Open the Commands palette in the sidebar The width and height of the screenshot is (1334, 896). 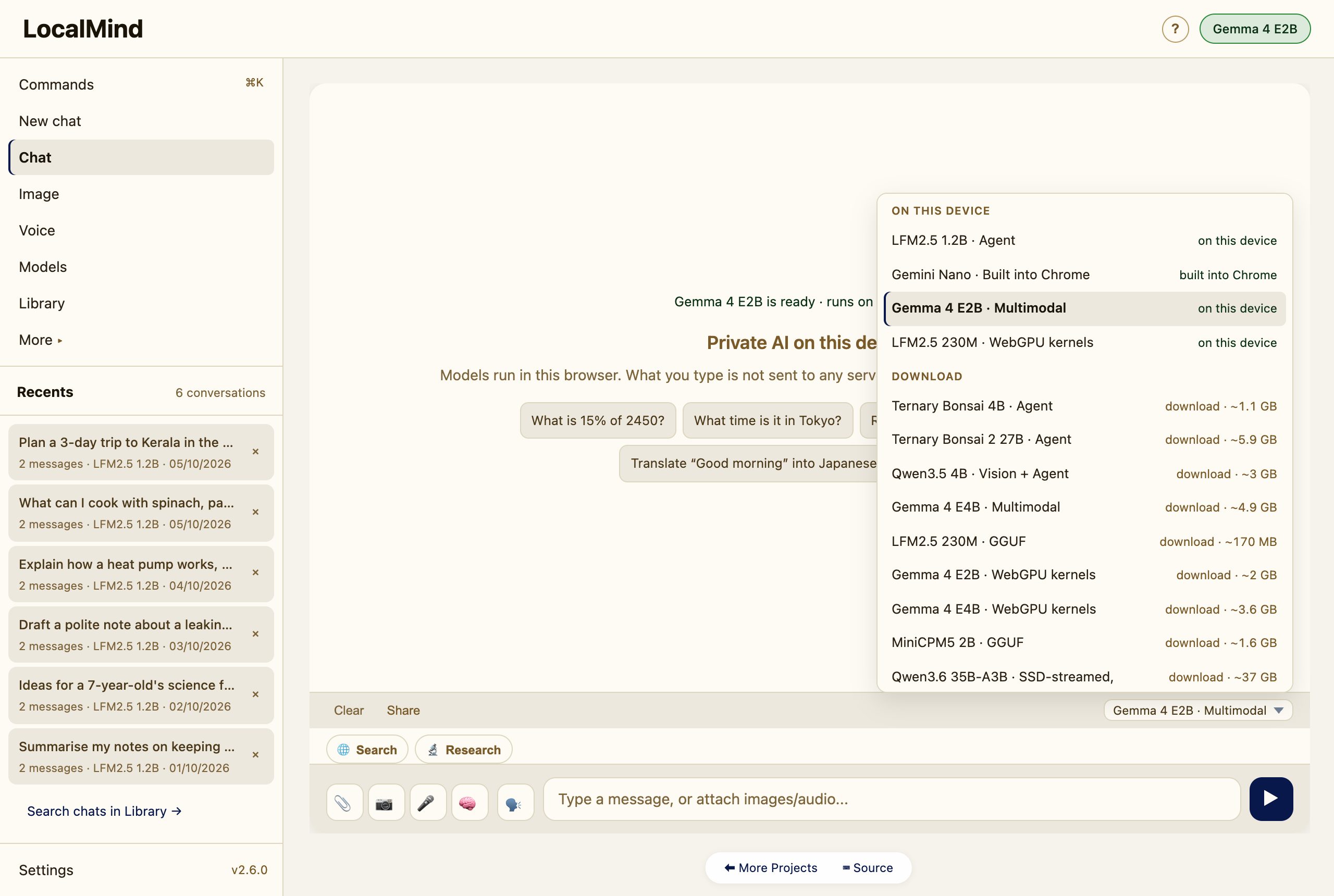141,84
